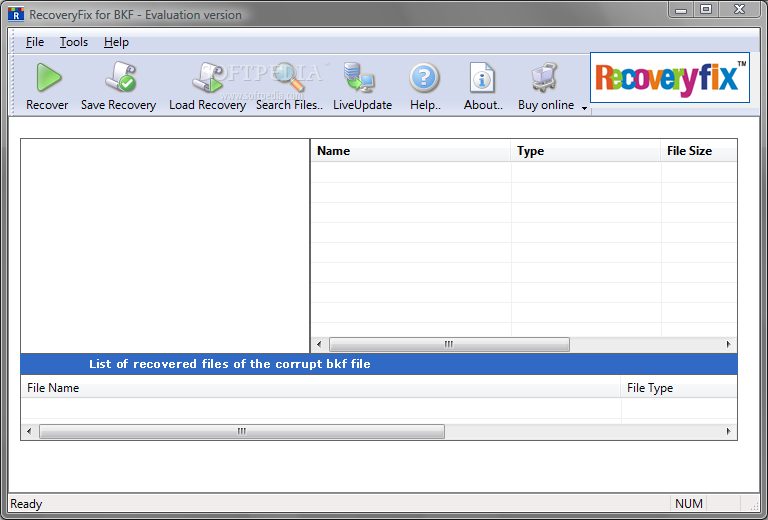Click right arrow of upper file list scrollbar
Image resolution: width=768 pixels, height=520 pixels.
tap(728, 344)
